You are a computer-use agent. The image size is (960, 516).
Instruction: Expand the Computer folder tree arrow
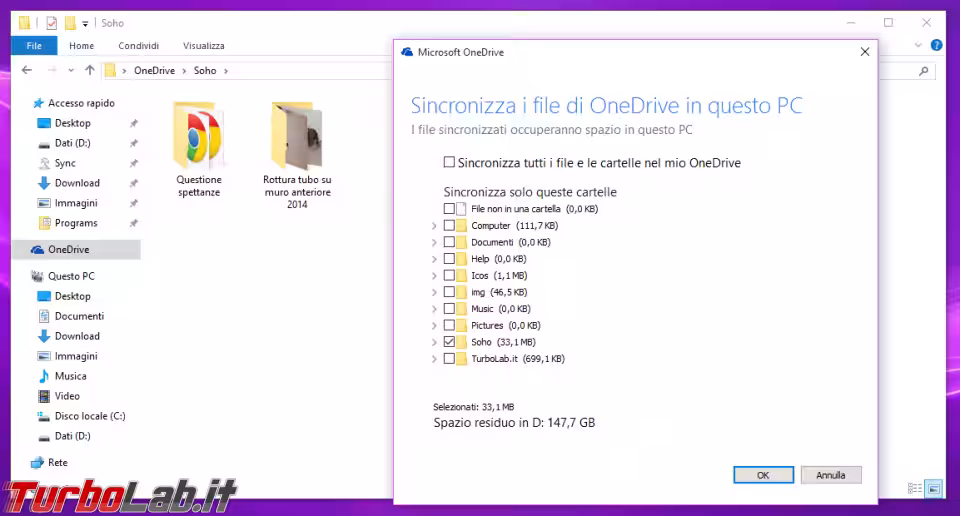point(434,226)
